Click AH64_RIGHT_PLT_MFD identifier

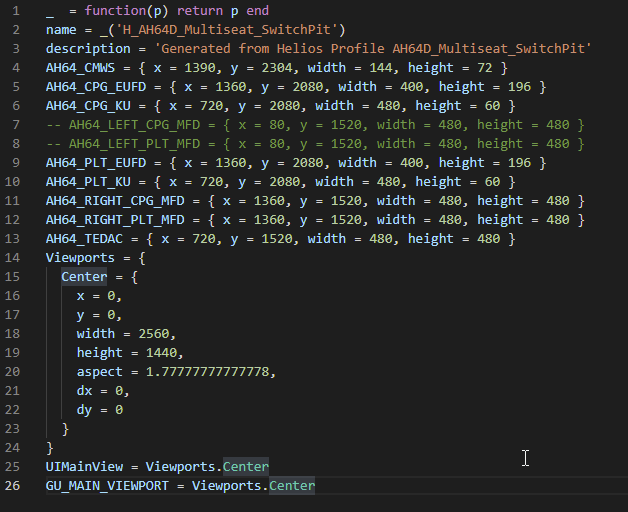point(115,220)
